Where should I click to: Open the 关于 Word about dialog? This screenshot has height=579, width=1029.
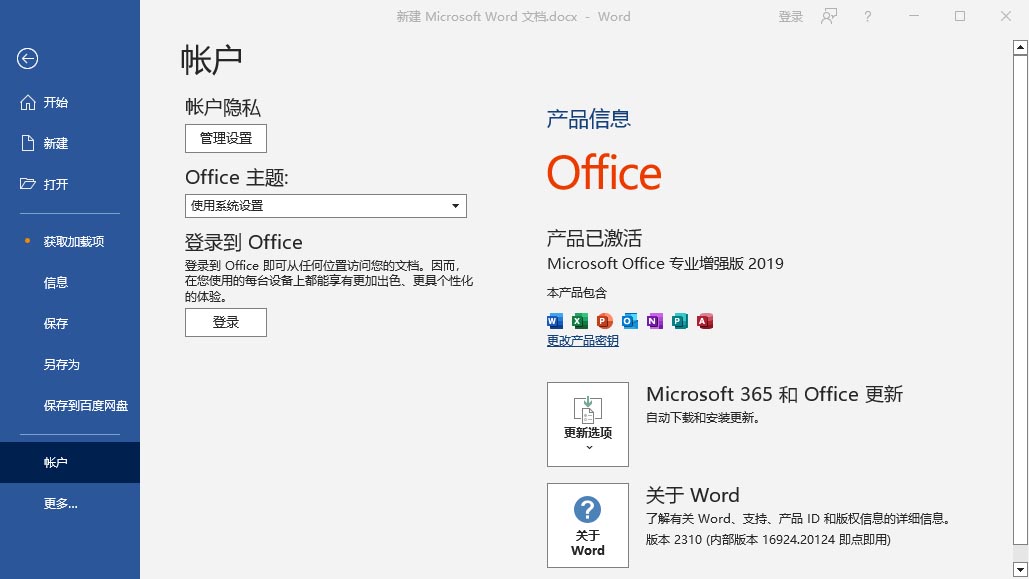[x=588, y=525]
